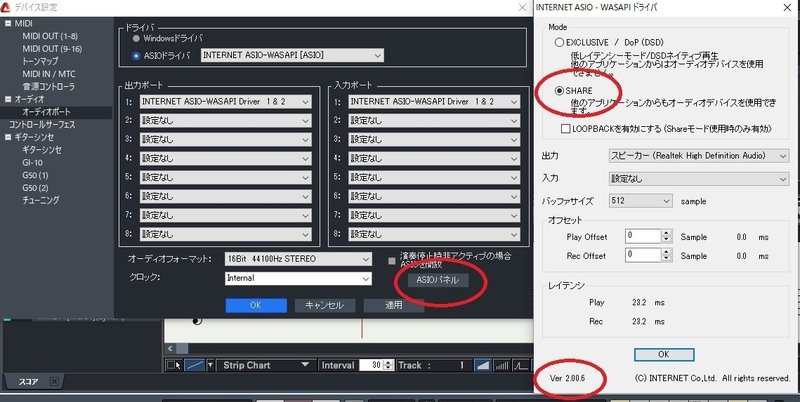Select the SHARE mode radio button

pos(559,91)
